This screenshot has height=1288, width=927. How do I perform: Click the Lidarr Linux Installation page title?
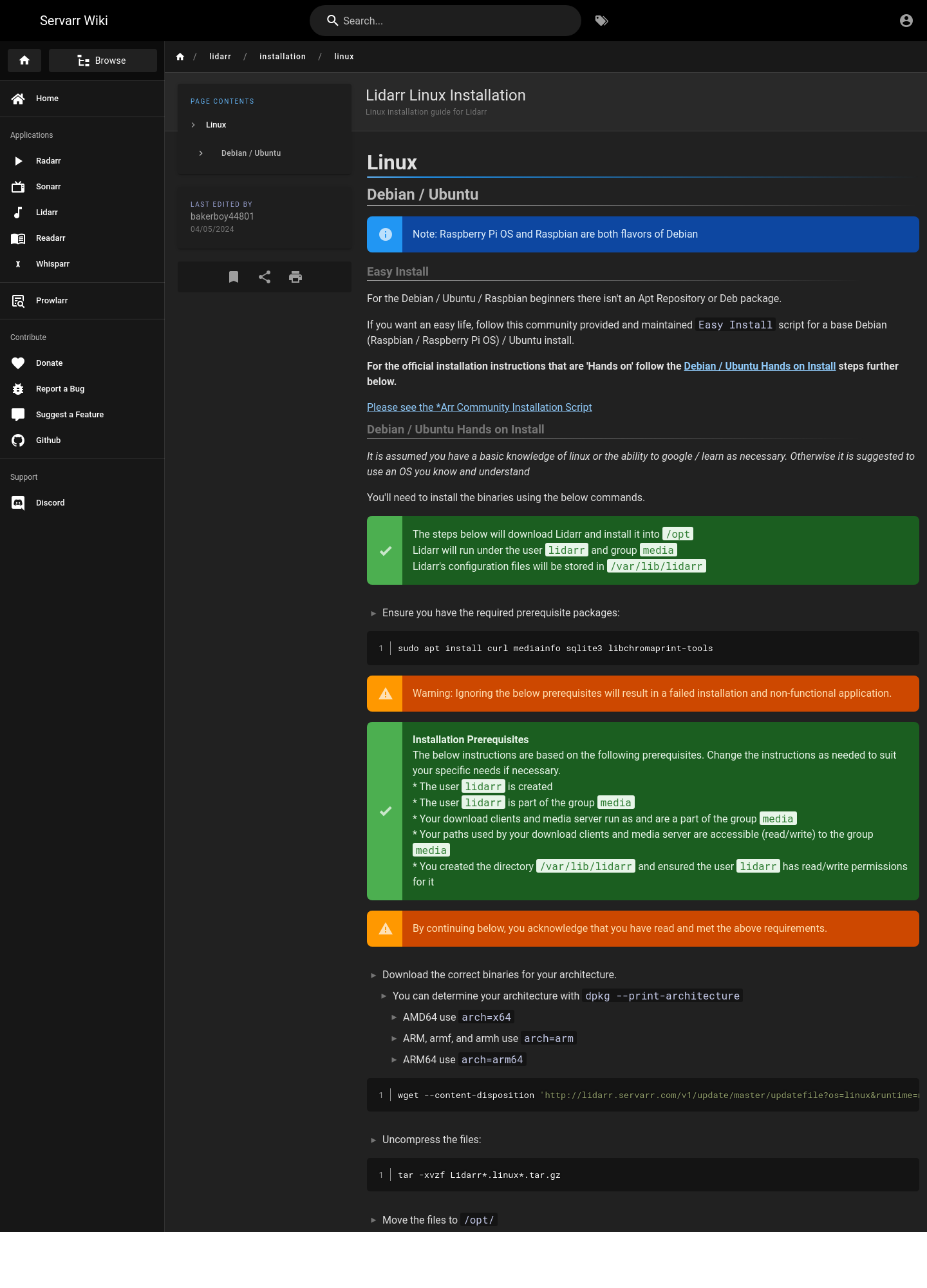tap(445, 95)
